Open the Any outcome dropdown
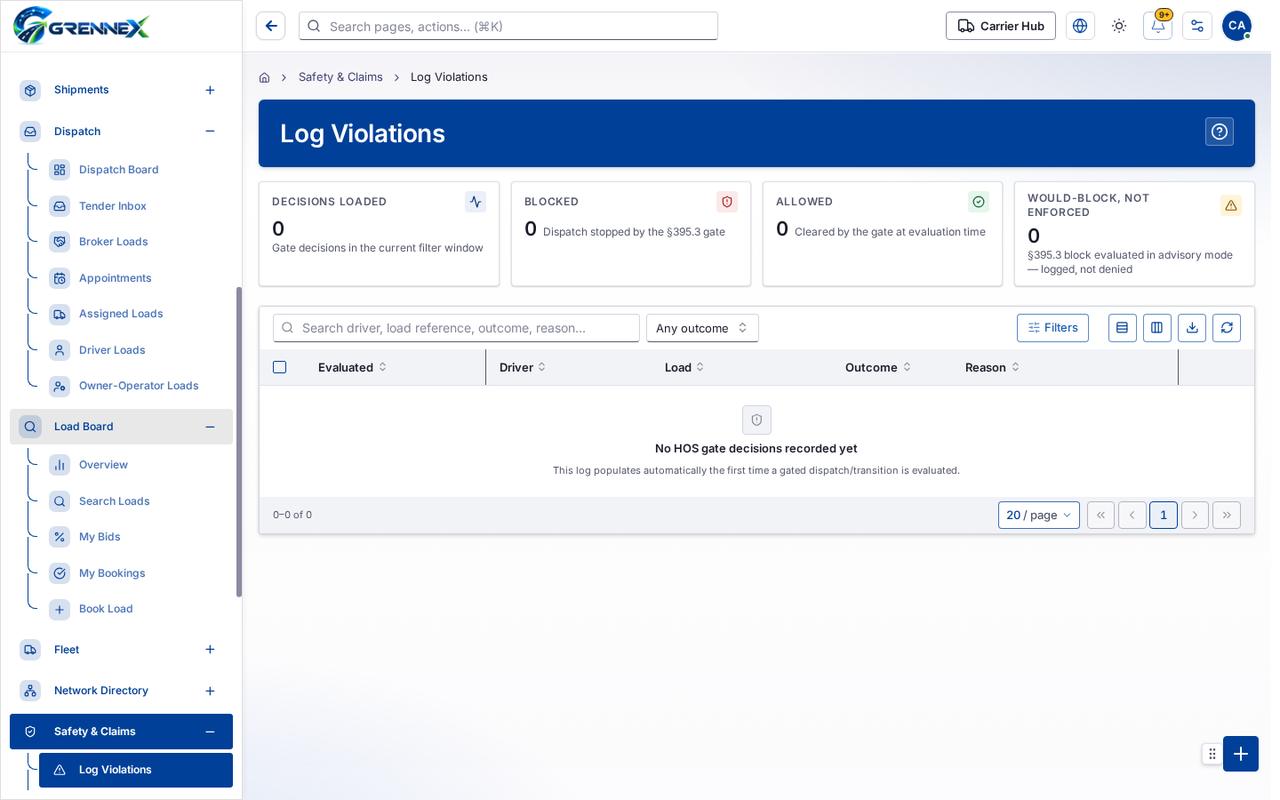Image resolution: width=1280 pixels, height=800 pixels. [x=702, y=328]
